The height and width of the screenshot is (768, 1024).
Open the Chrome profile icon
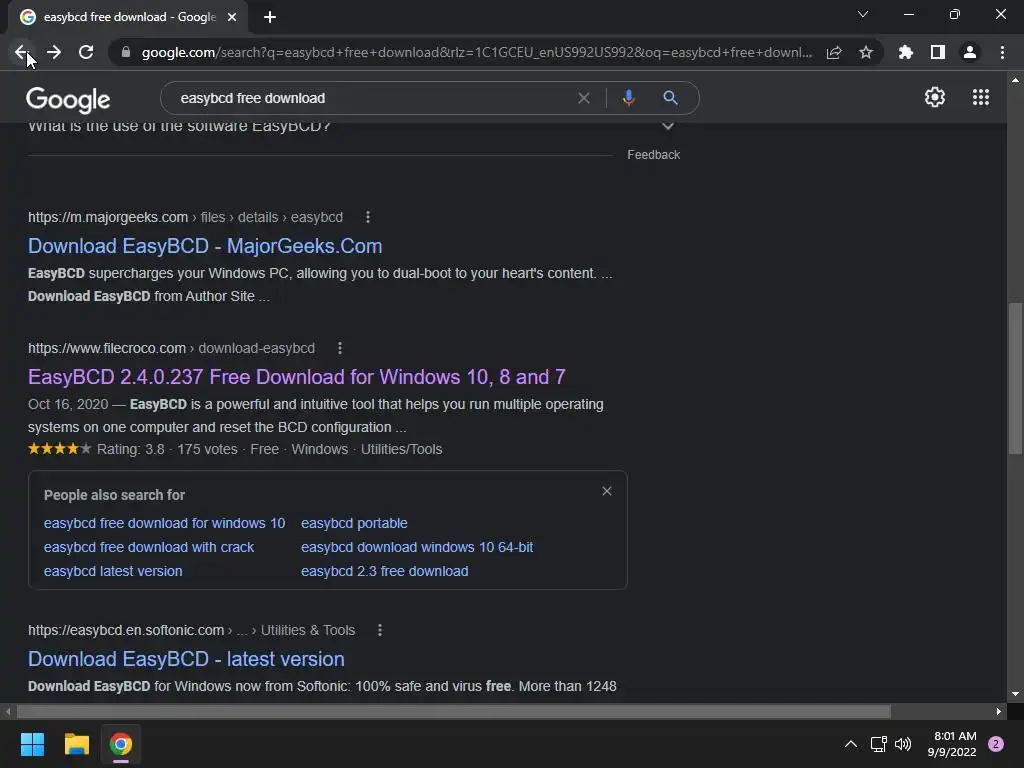tap(970, 52)
